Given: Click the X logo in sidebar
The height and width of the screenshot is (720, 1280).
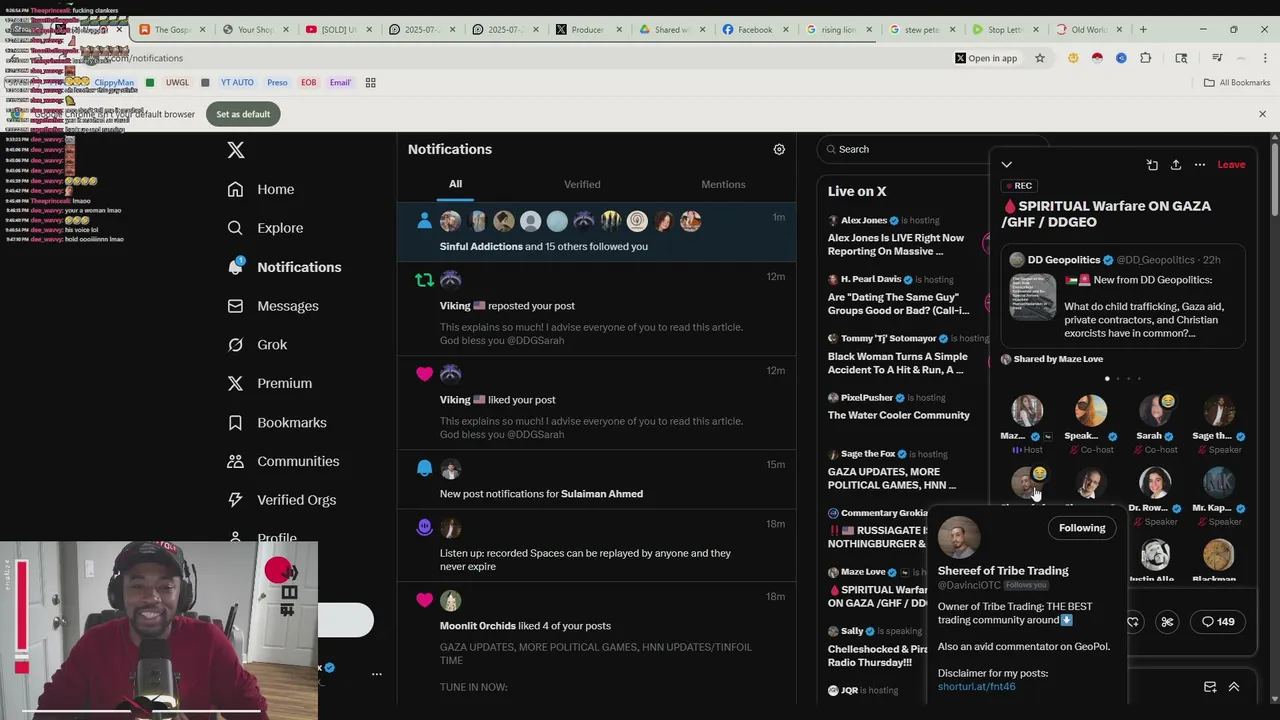Looking at the screenshot, I should pyautogui.click(x=236, y=150).
